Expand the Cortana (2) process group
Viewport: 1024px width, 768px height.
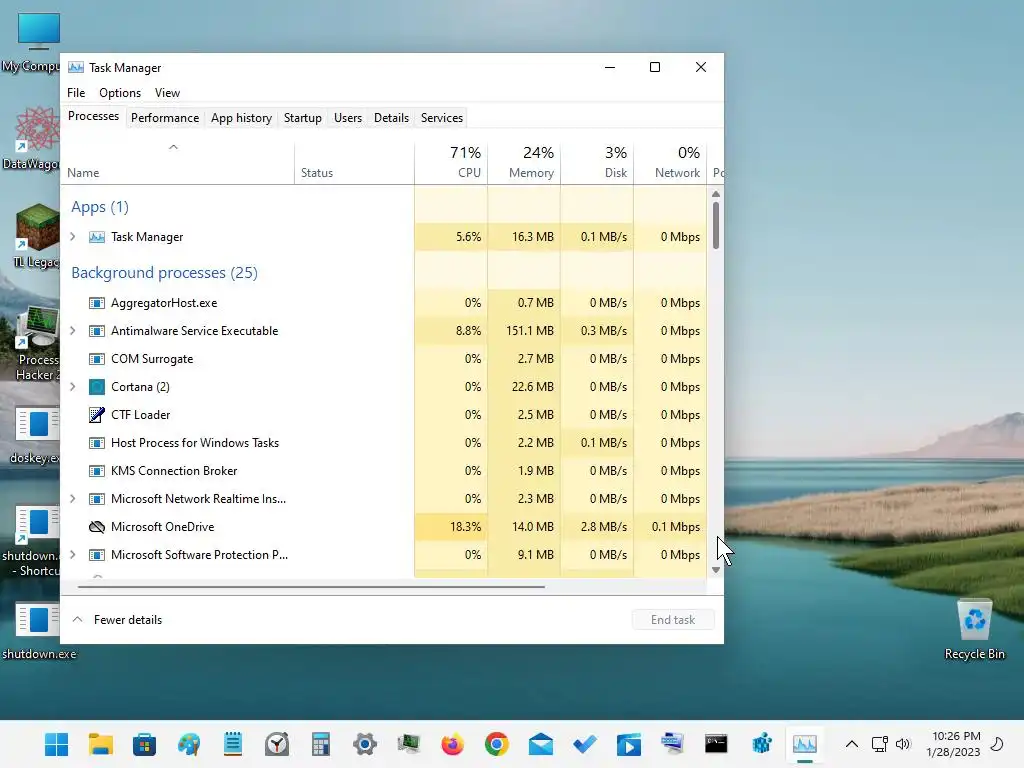pos(73,387)
